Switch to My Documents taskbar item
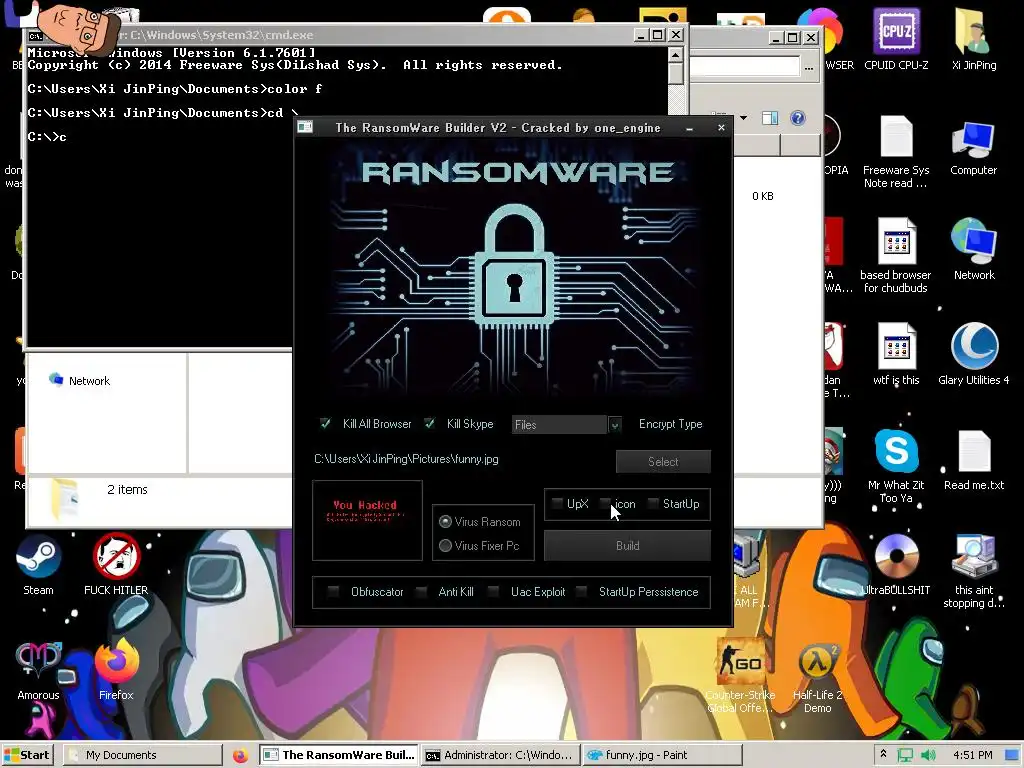The height and width of the screenshot is (768, 1024). pos(142,755)
